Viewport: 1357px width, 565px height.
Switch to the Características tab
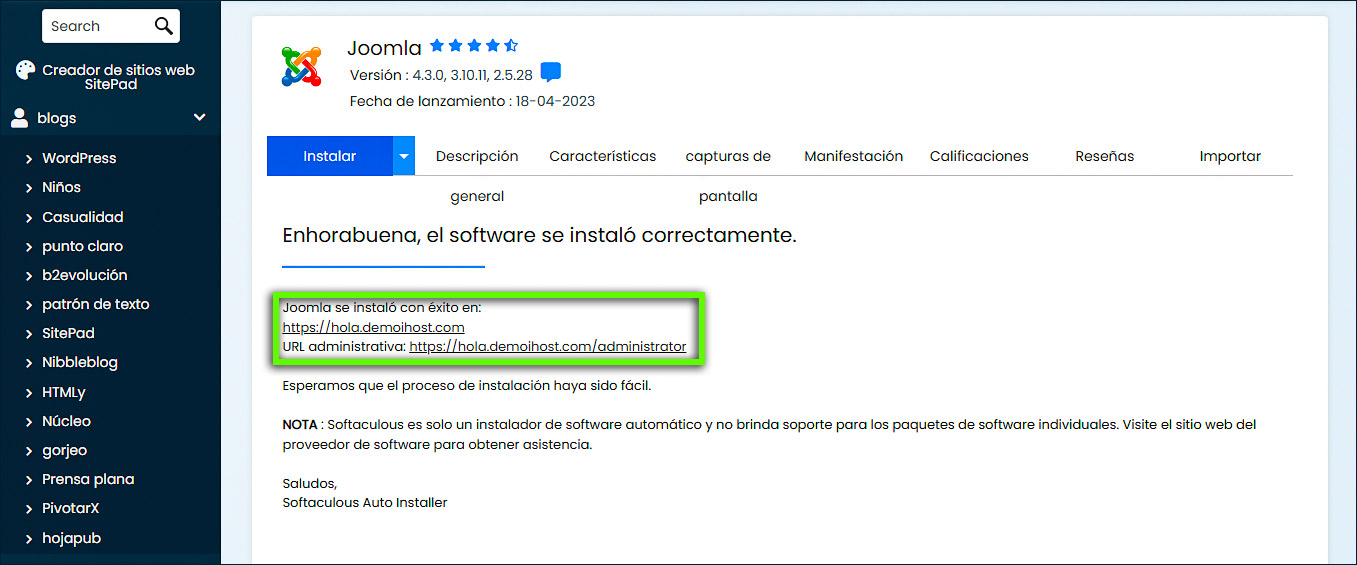[602, 156]
